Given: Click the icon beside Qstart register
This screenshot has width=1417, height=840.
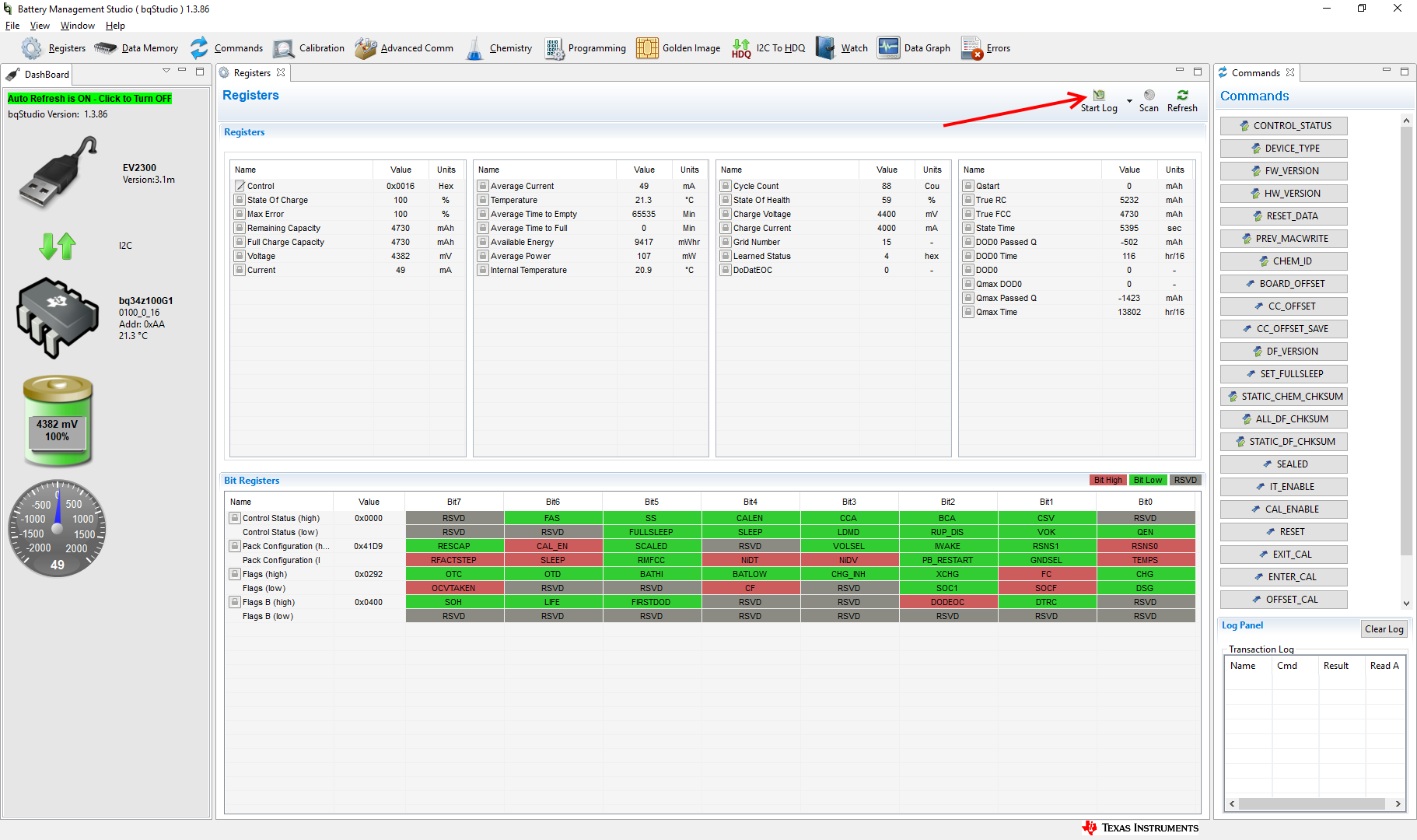Looking at the screenshot, I should coord(968,186).
